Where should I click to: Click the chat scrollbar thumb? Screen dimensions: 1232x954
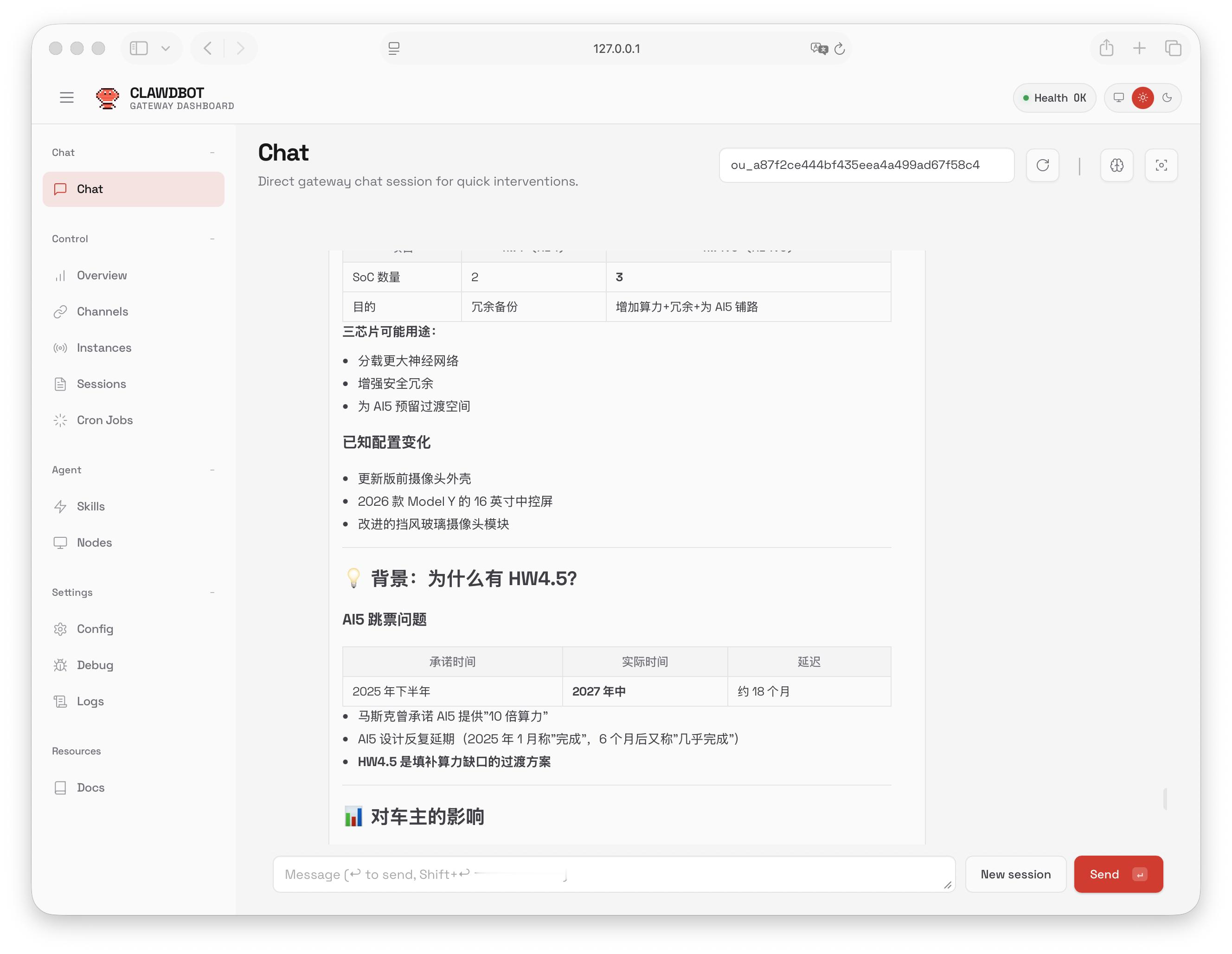1164,799
